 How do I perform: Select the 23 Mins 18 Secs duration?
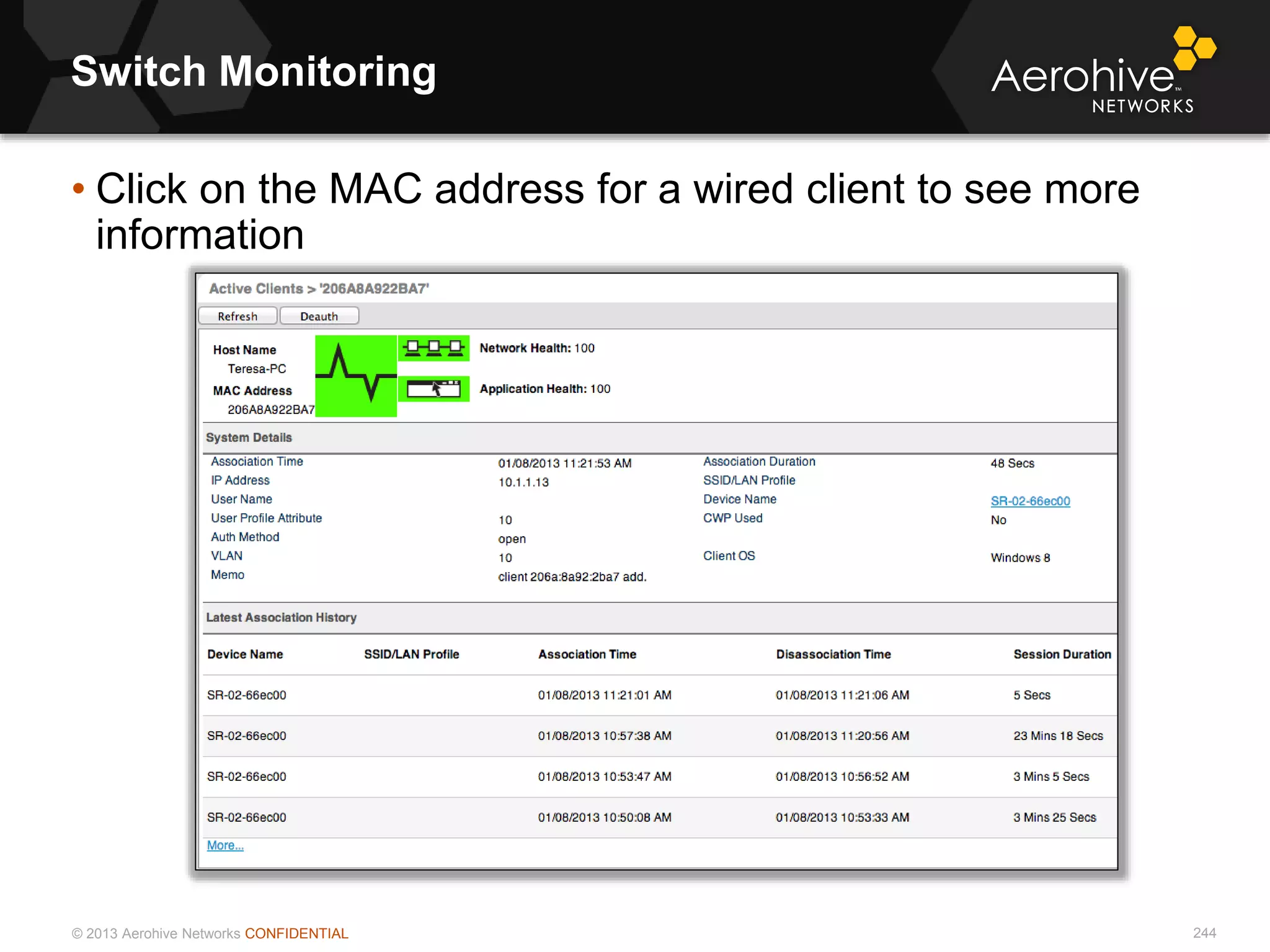[1059, 736]
